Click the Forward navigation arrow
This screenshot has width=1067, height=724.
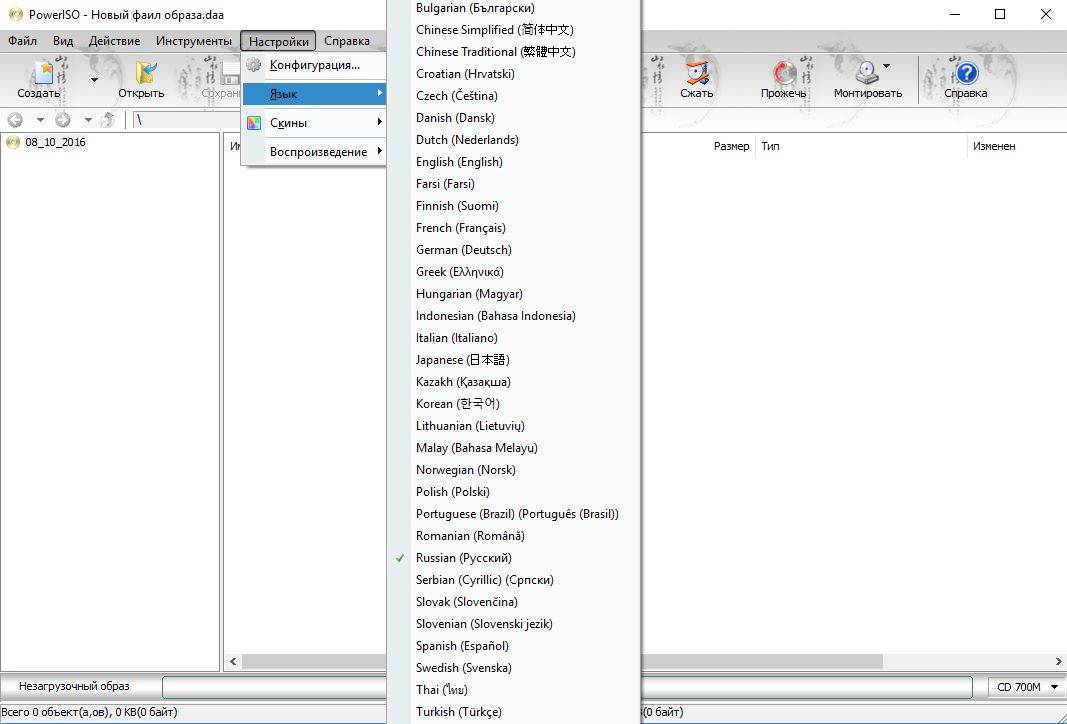coord(63,120)
